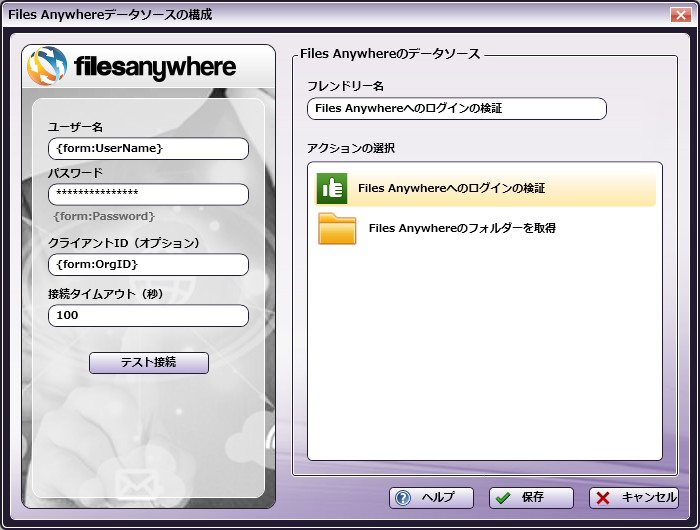The width and height of the screenshot is (700, 530).
Task: Select action Files Anywhereへのログインの検証
Action: (485, 188)
